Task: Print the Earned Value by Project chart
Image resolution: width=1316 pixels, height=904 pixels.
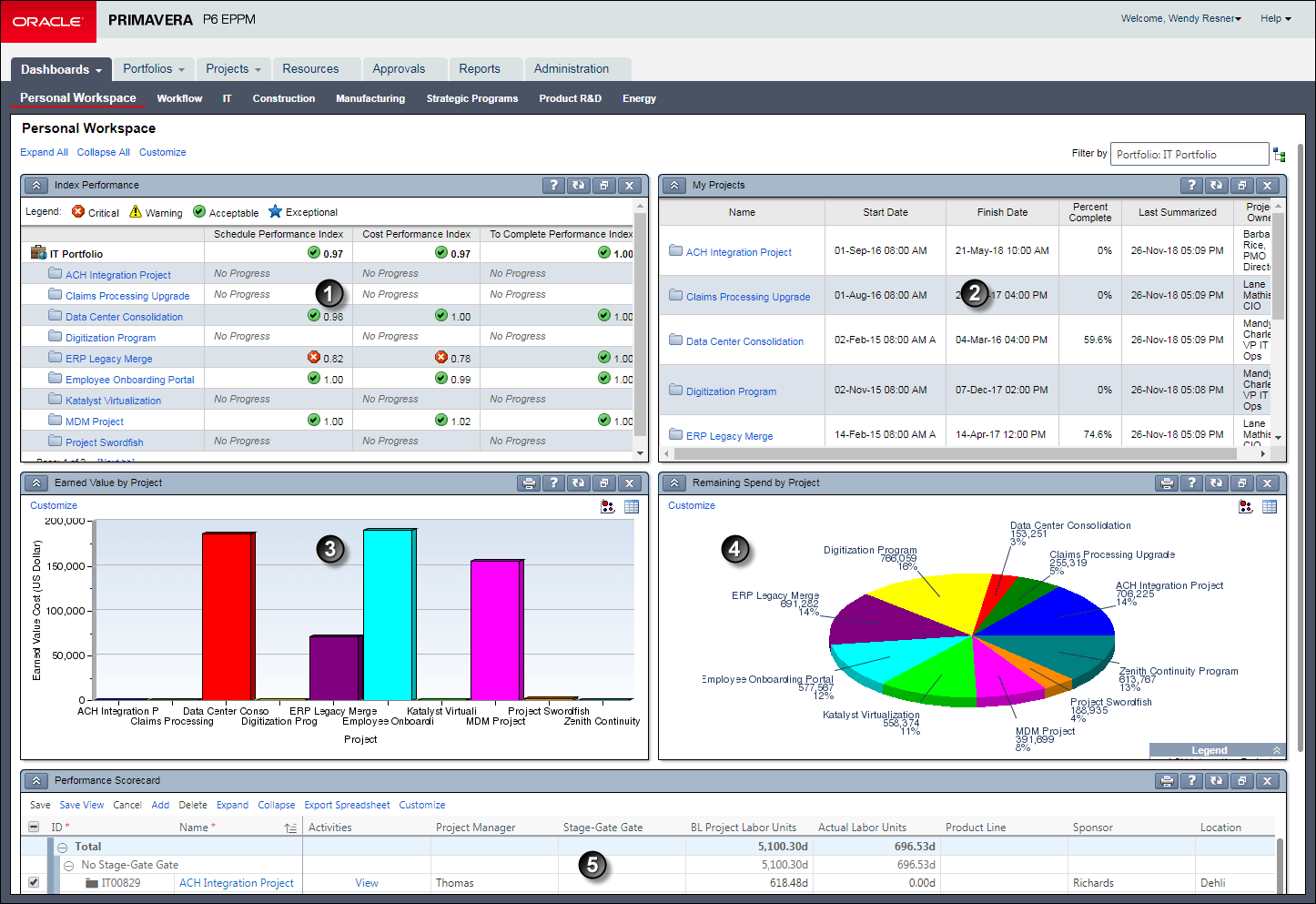Action: coord(528,482)
